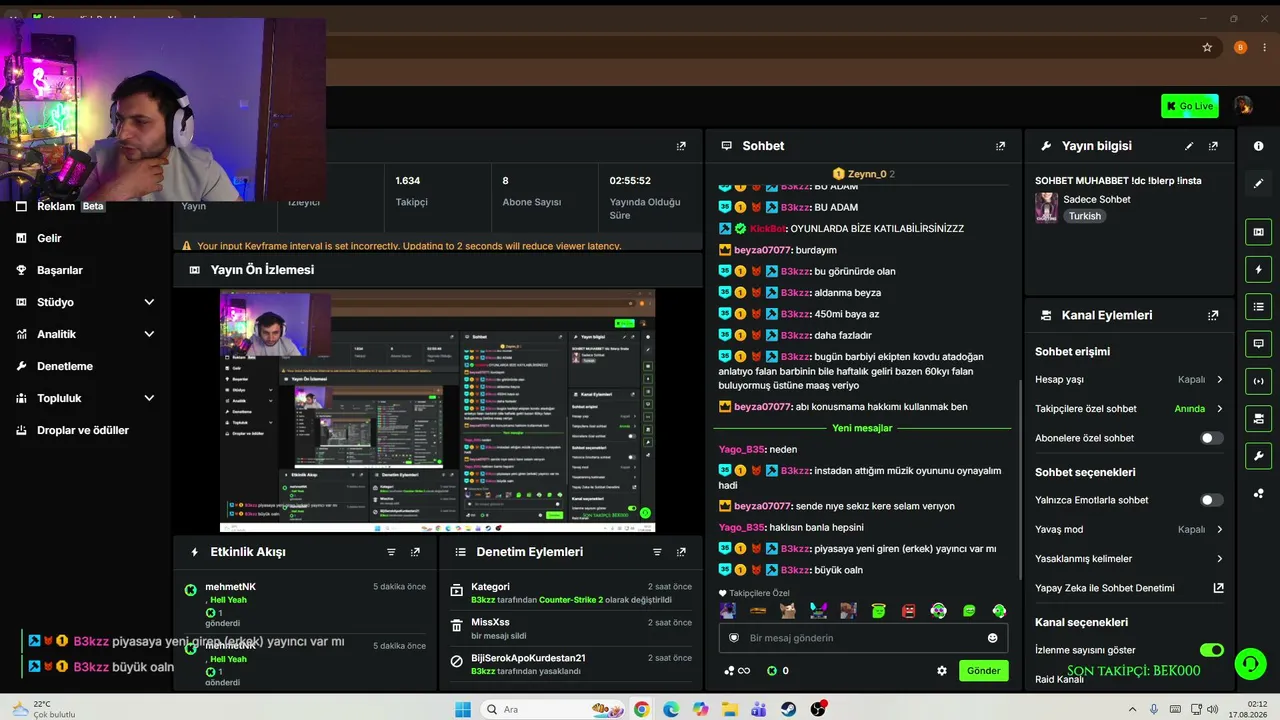1280x720 pixels.
Task: Open chat settings gear icon
Action: [x=941, y=671]
